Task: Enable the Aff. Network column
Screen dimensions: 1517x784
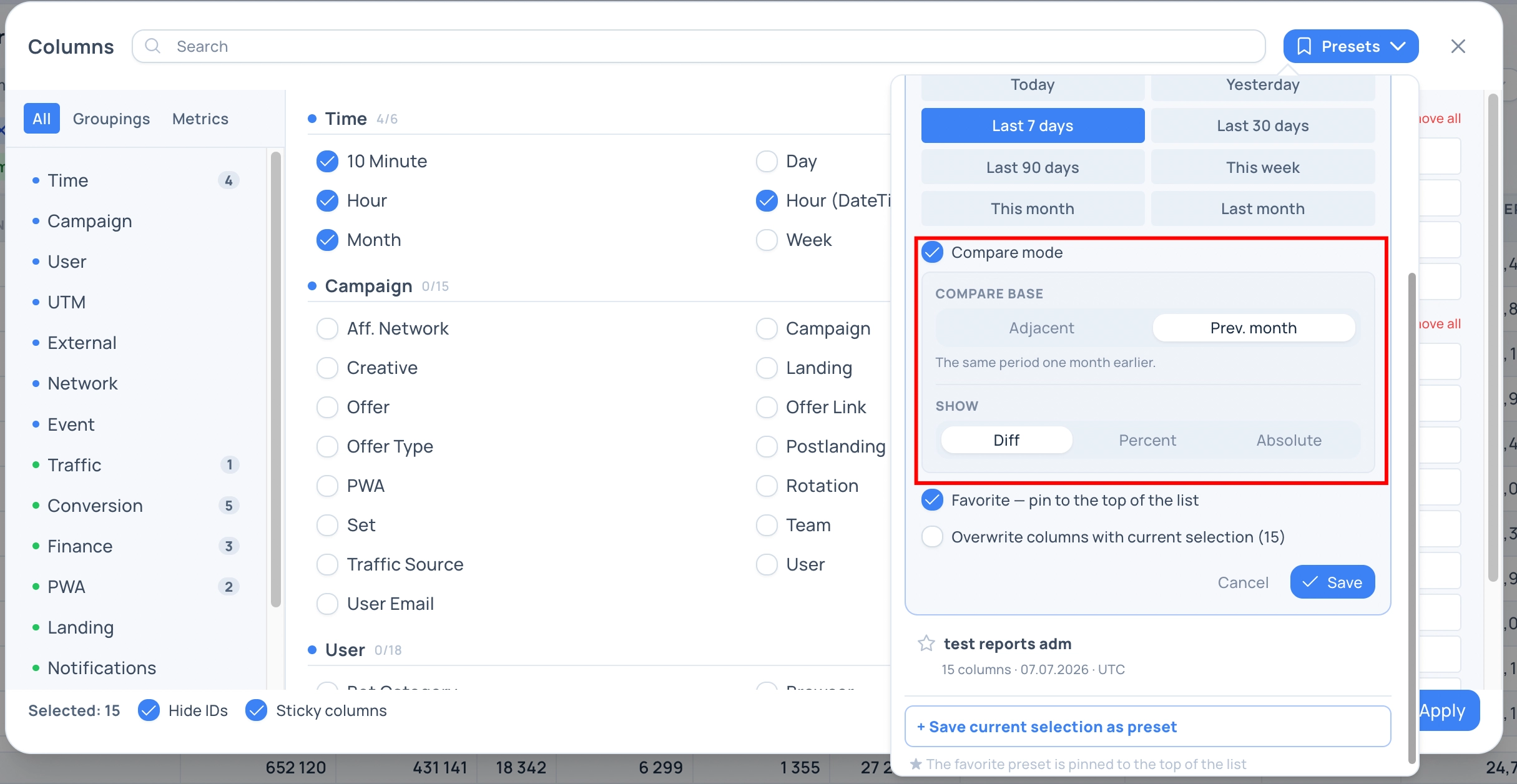Action: [327, 328]
